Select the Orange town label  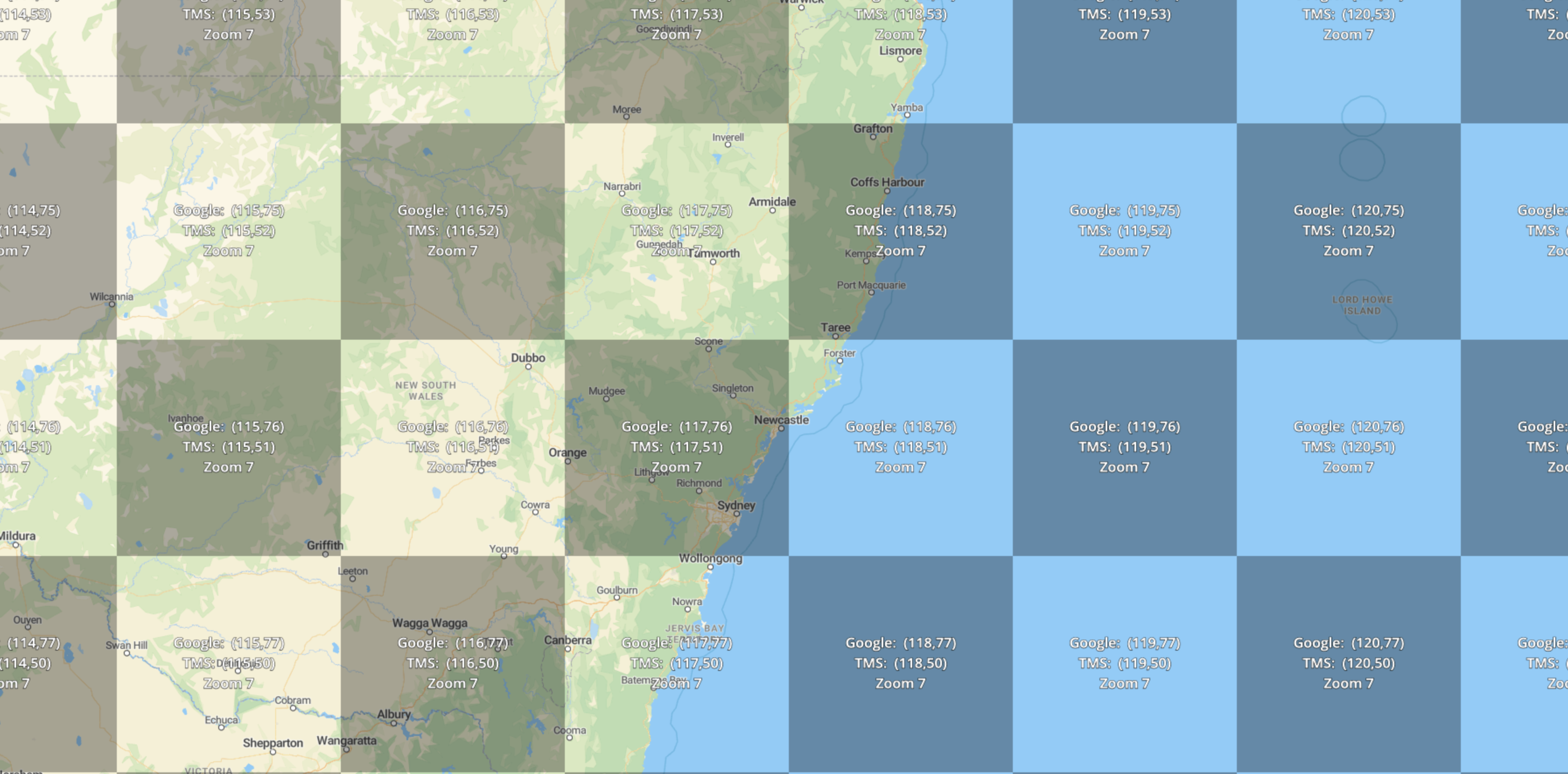point(567,453)
